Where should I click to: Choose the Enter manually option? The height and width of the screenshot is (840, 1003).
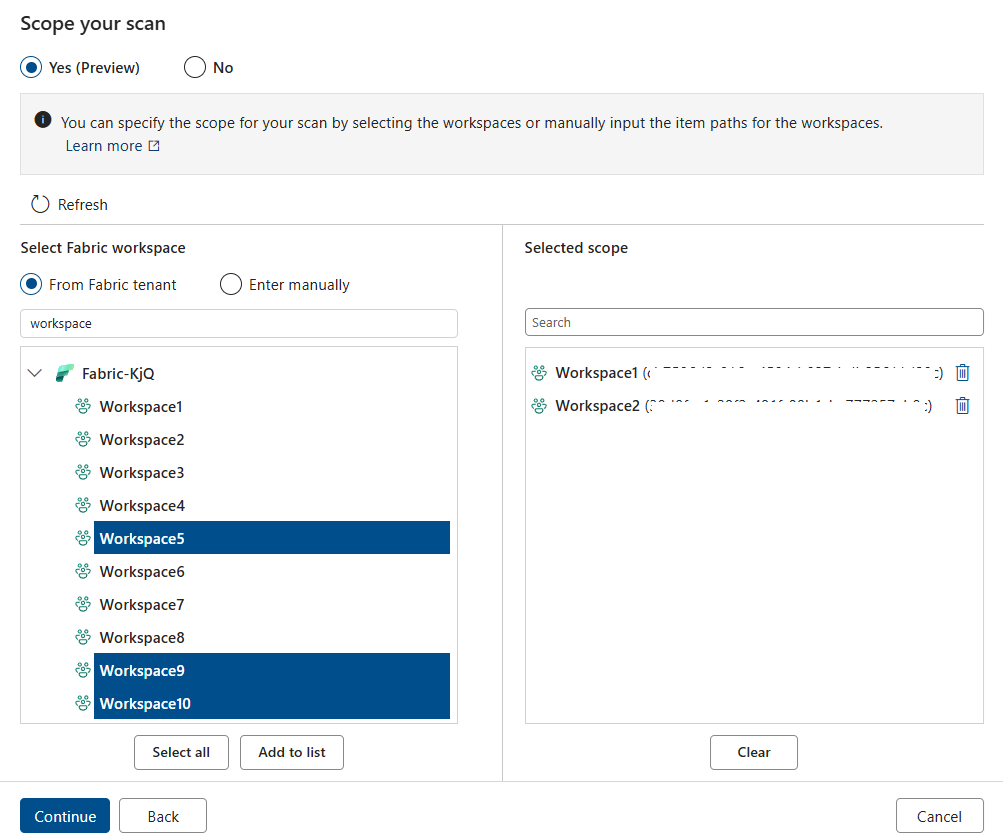pyautogui.click(x=230, y=284)
